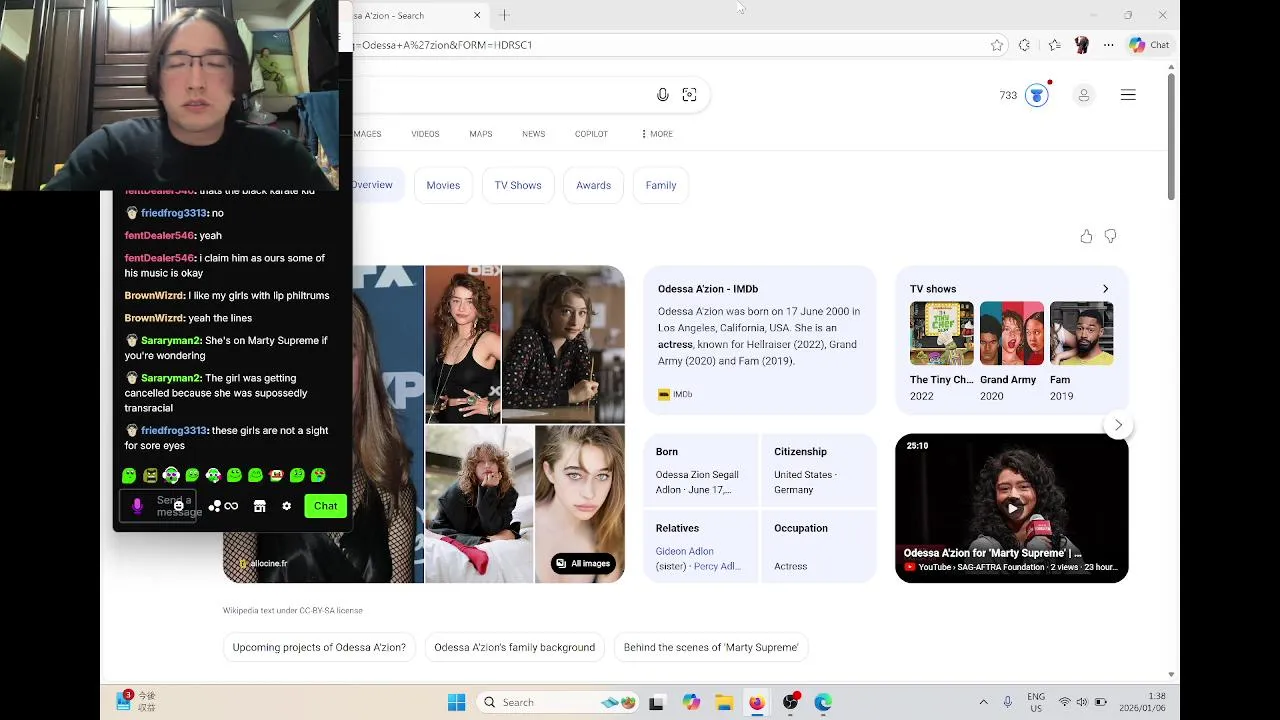Screen dimensions: 1280x720
Task: Open browser settings and more ellipsis
Action: (x=1108, y=45)
